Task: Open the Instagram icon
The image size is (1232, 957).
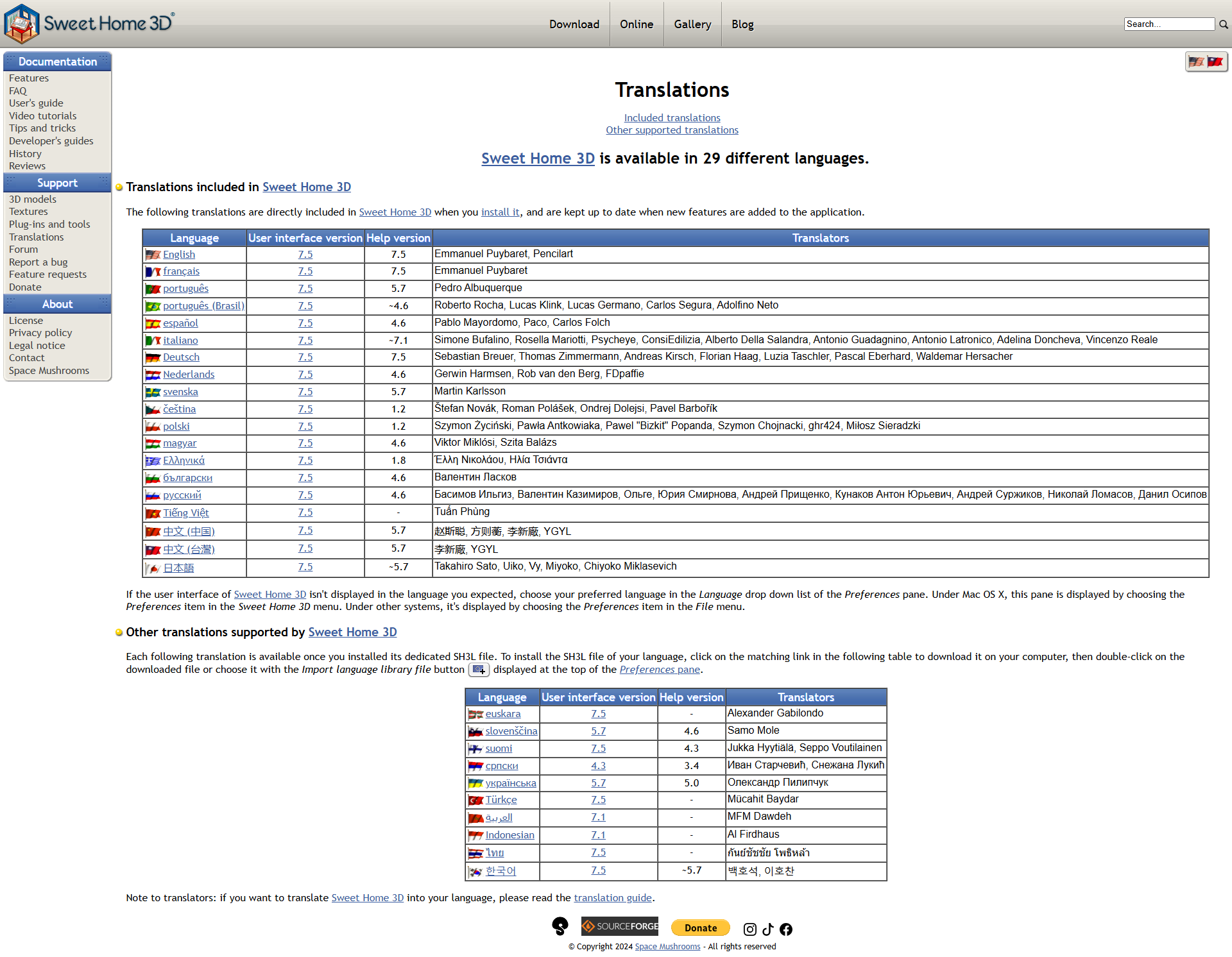Action: (x=749, y=929)
